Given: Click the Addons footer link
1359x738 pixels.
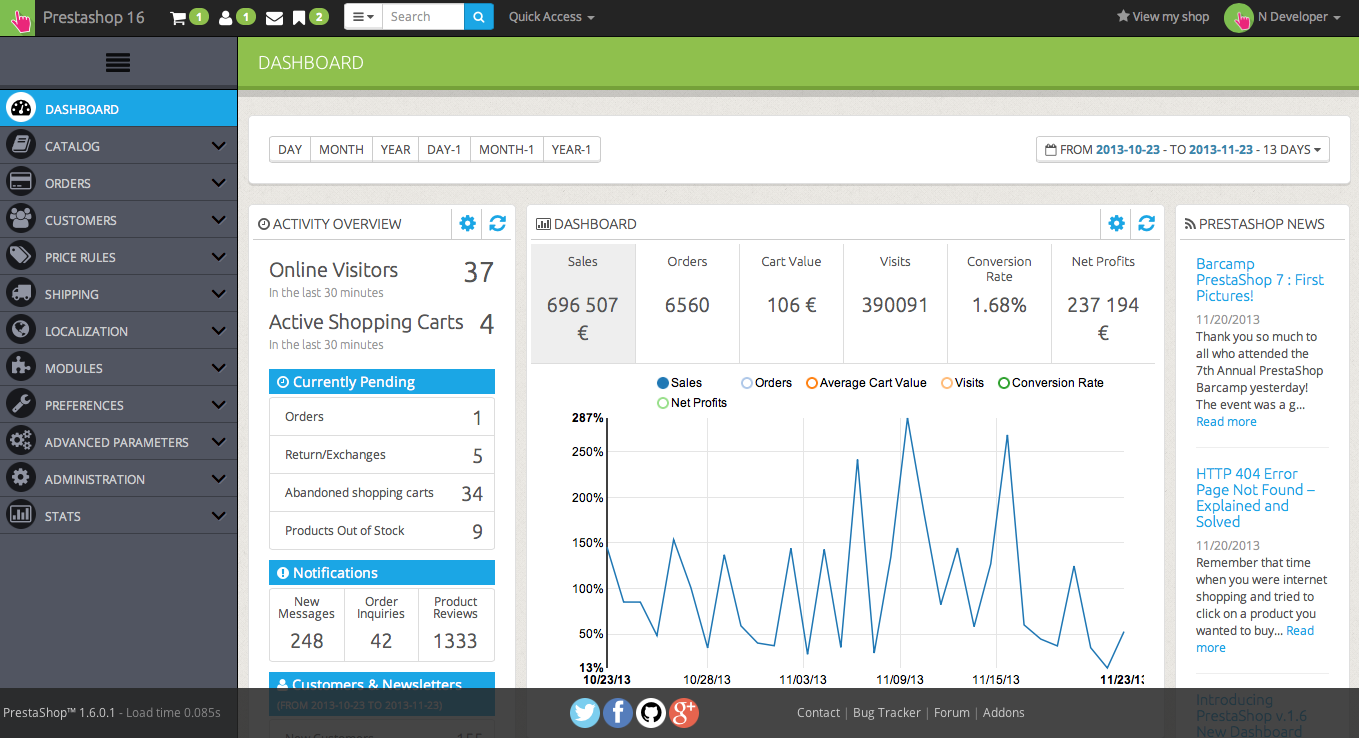Looking at the screenshot, I should 1004,713.
